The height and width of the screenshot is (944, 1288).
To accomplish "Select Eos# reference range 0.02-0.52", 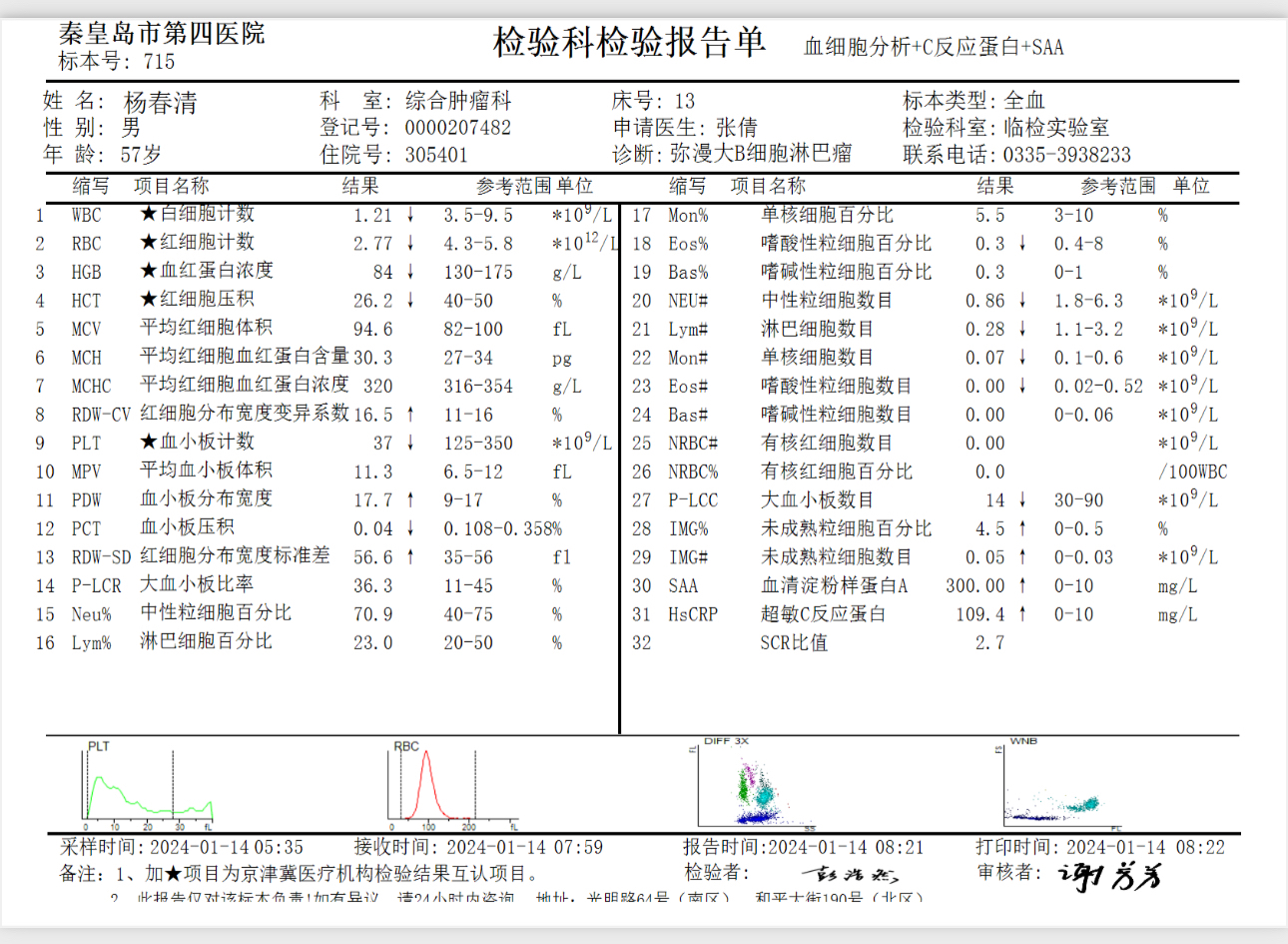I will coord(1098,386).
